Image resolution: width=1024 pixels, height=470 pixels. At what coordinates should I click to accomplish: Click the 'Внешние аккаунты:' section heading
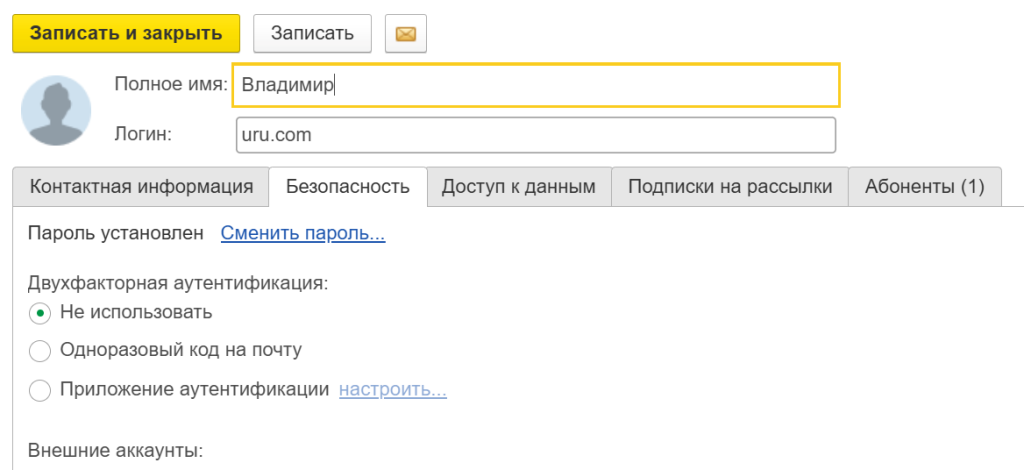[x=116, y=451]
